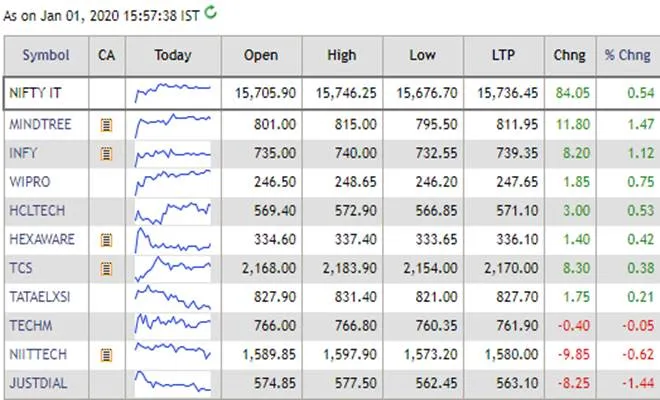The image size is (660, 400).
Task: Open INFY corporate action icon
Action: coord(106,154)
